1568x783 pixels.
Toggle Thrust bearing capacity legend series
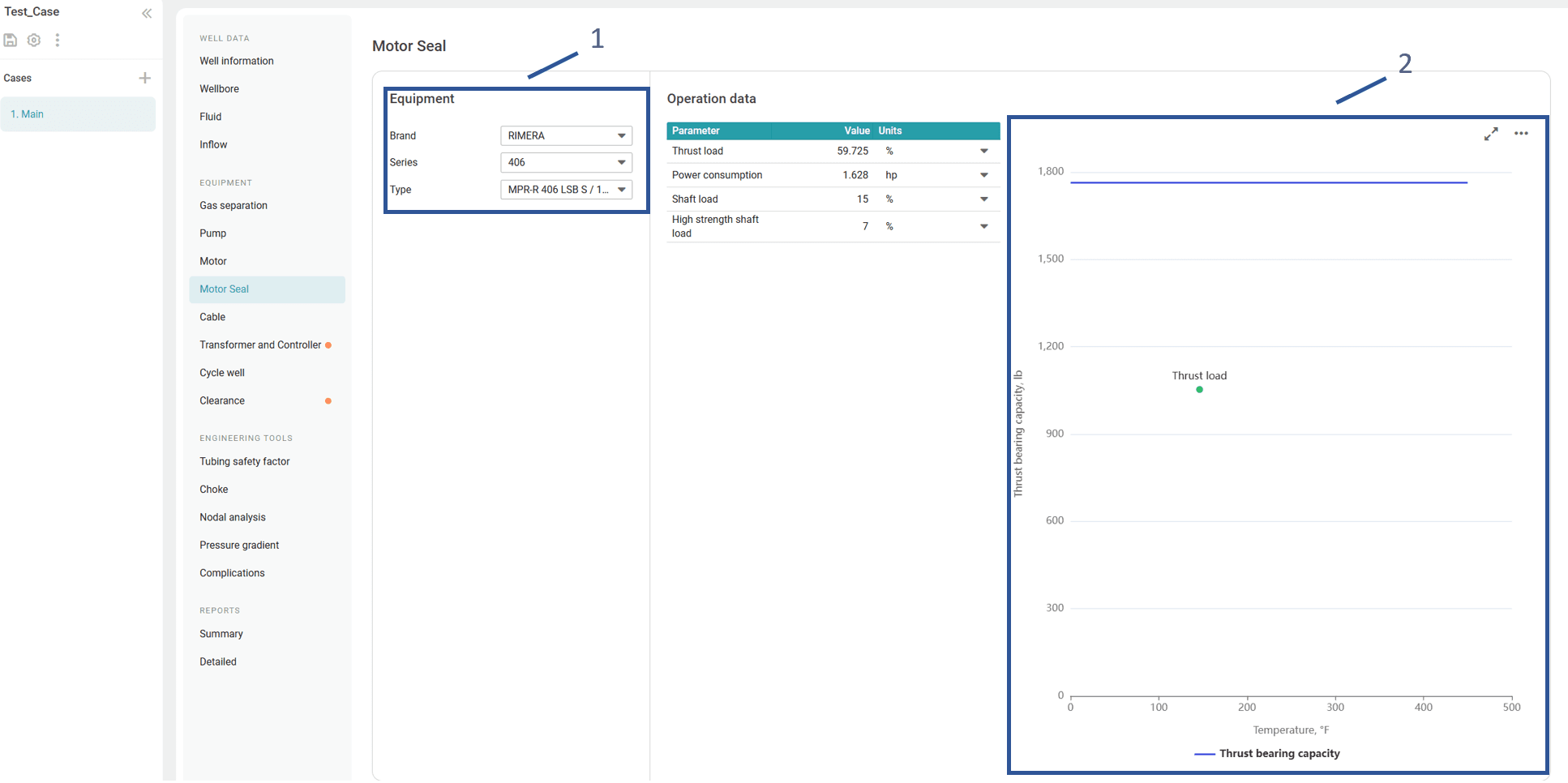click(x=1267, y=753)
